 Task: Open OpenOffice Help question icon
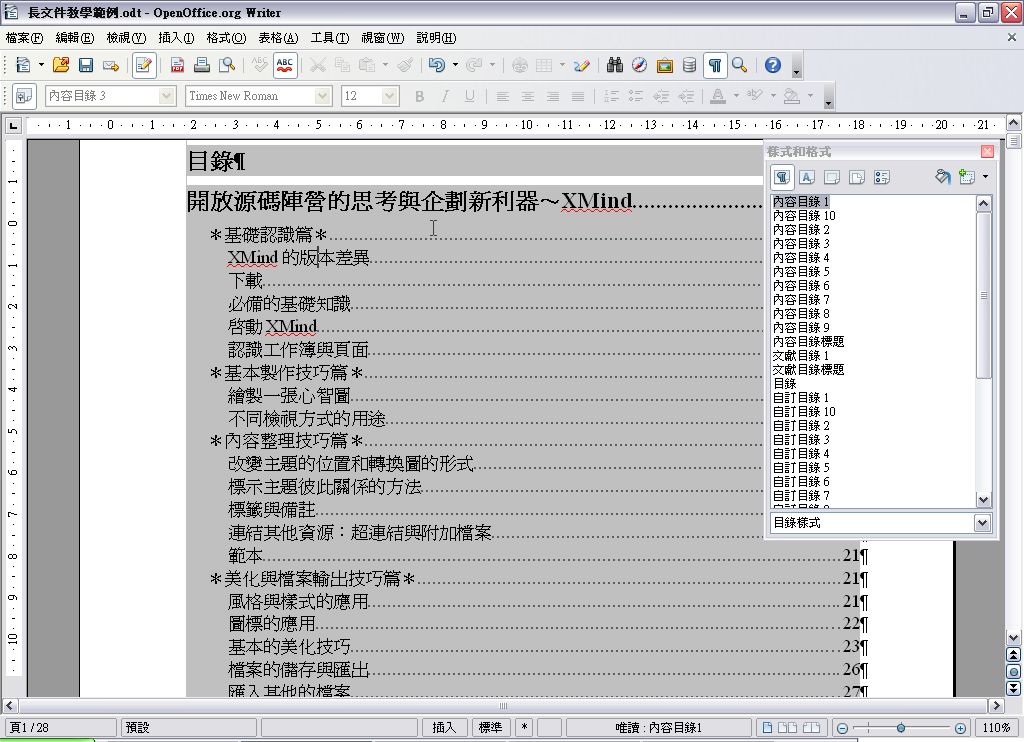pyautogui.click(x=773, y=65)
